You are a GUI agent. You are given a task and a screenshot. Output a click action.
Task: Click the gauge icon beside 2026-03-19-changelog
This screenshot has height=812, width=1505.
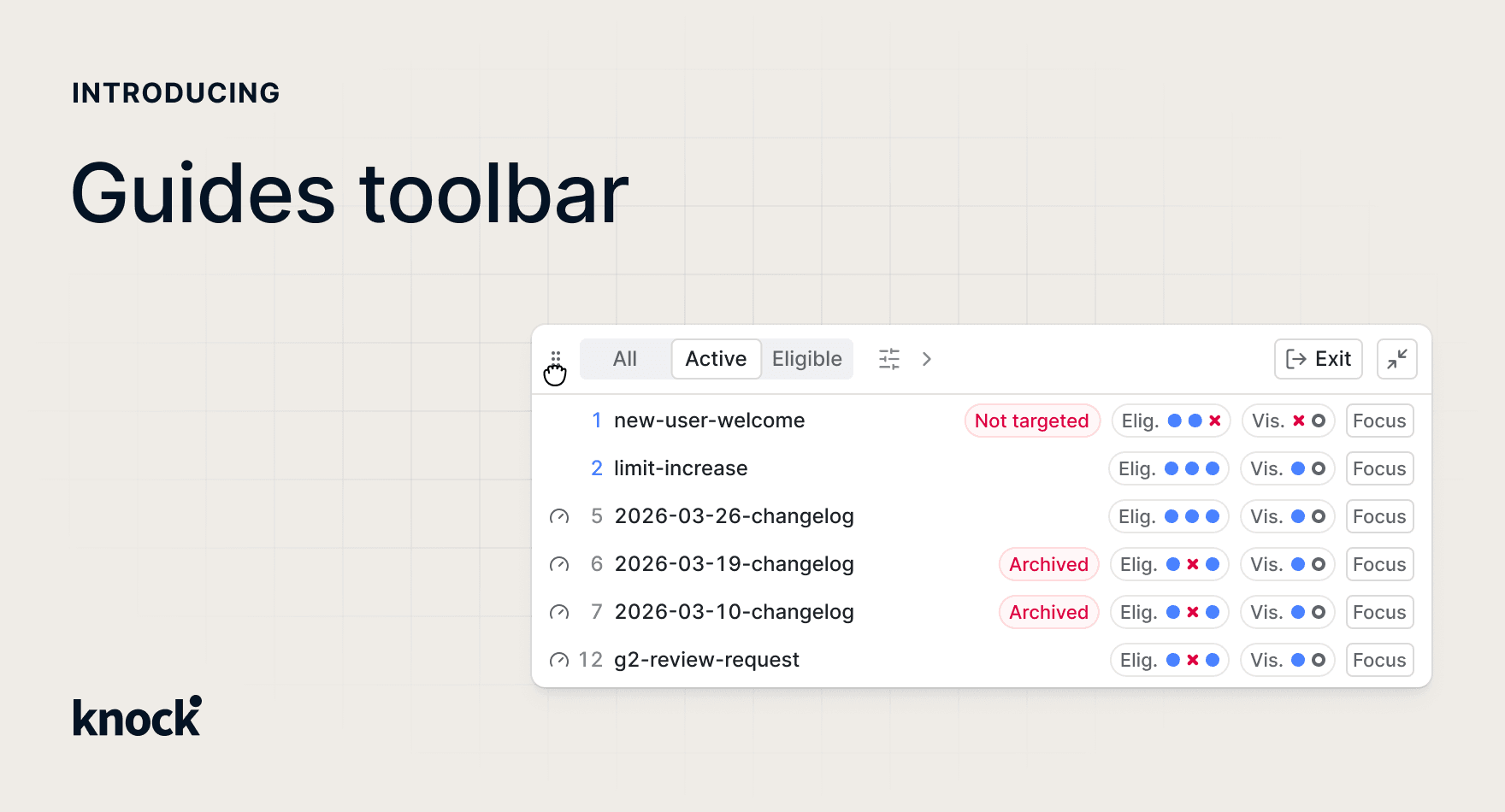tap(559, 565)
